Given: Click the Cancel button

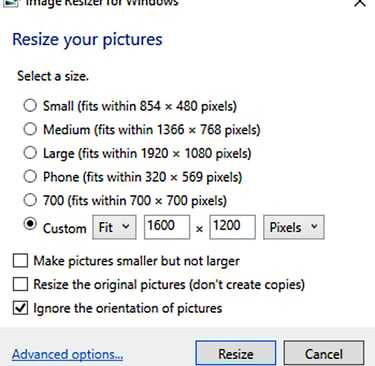Looking at the screenshot, I should [324, 353].
